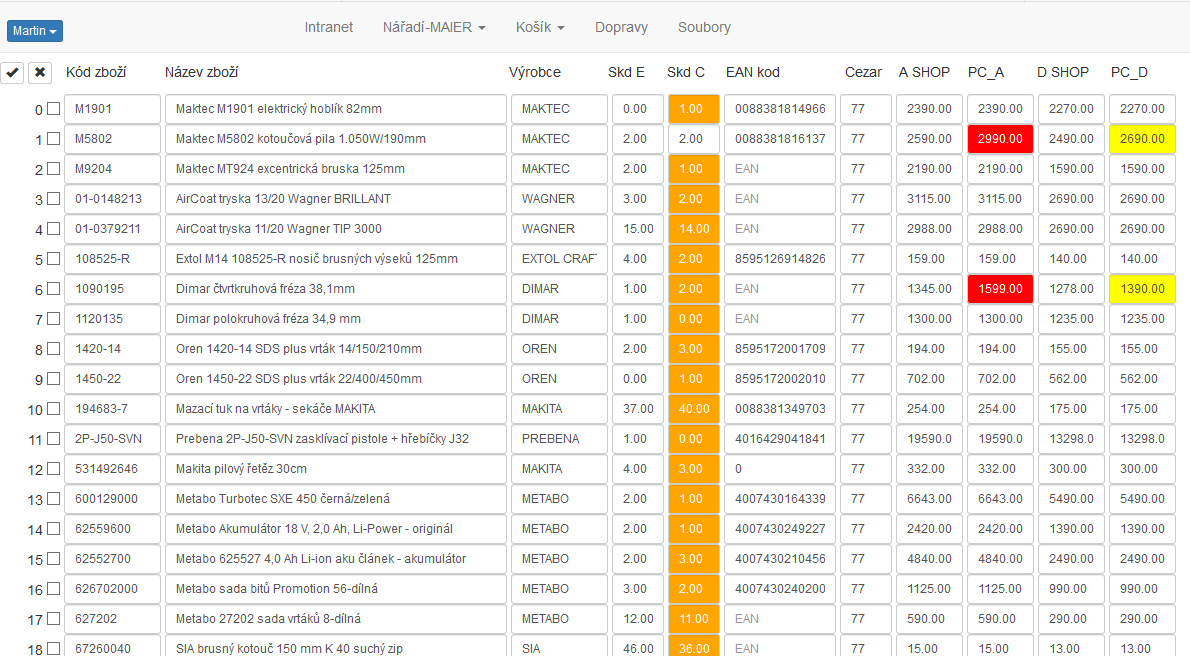Expand the Nářadí-MAIER menu
Screen dimensions: 1190x656
434,27
